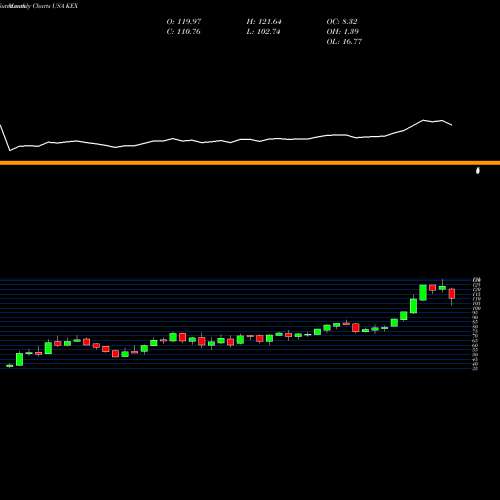This screenshot has width=500, height=500.
Task: Click the tallest green candlestick near the chart peak
Action: pos(423,292)
